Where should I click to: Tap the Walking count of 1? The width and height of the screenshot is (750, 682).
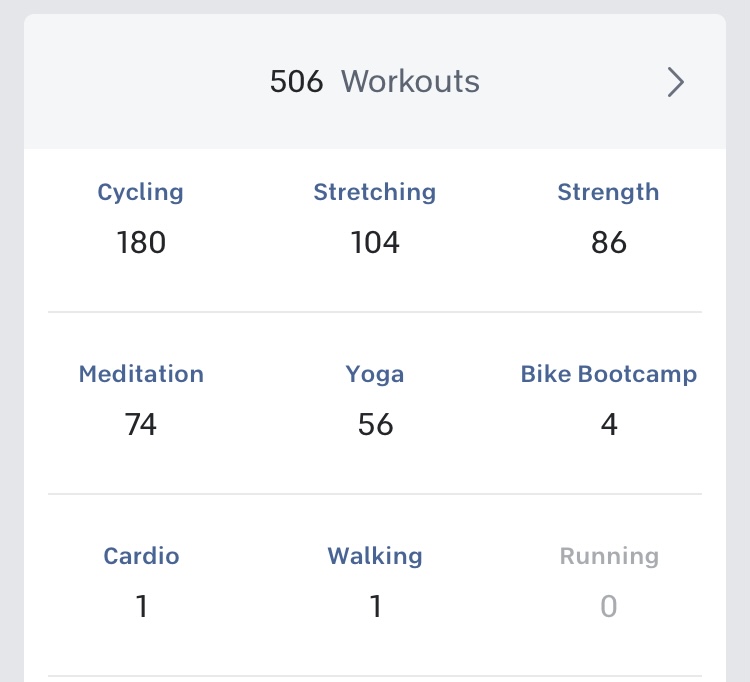pyautogui.click(x=375, y=607)
